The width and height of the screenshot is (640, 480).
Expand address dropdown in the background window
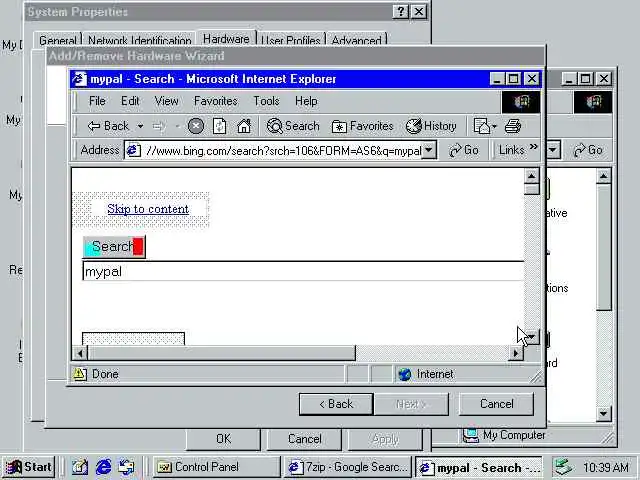553,150
